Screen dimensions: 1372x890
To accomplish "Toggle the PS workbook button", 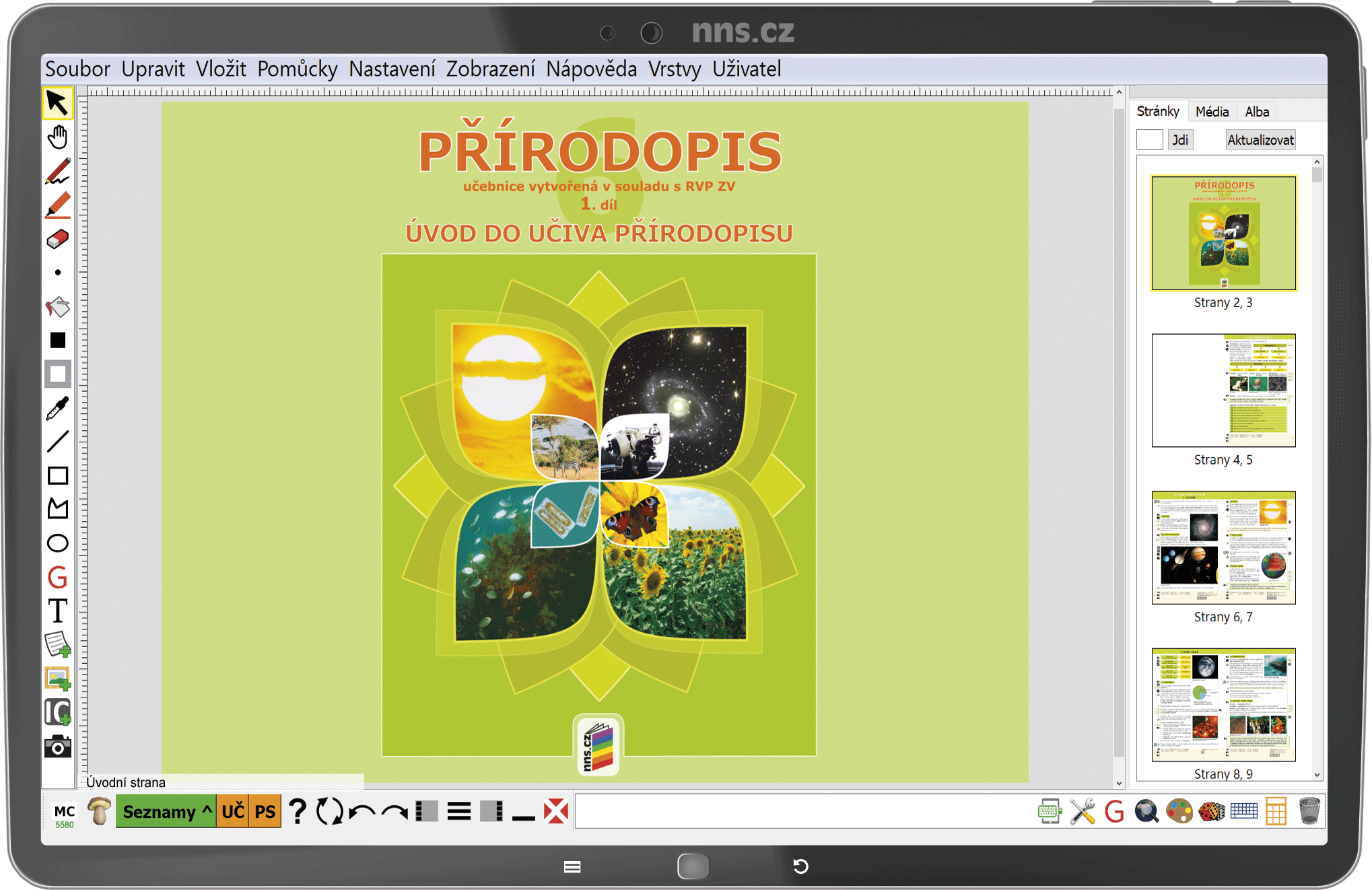I will (265, 812).
